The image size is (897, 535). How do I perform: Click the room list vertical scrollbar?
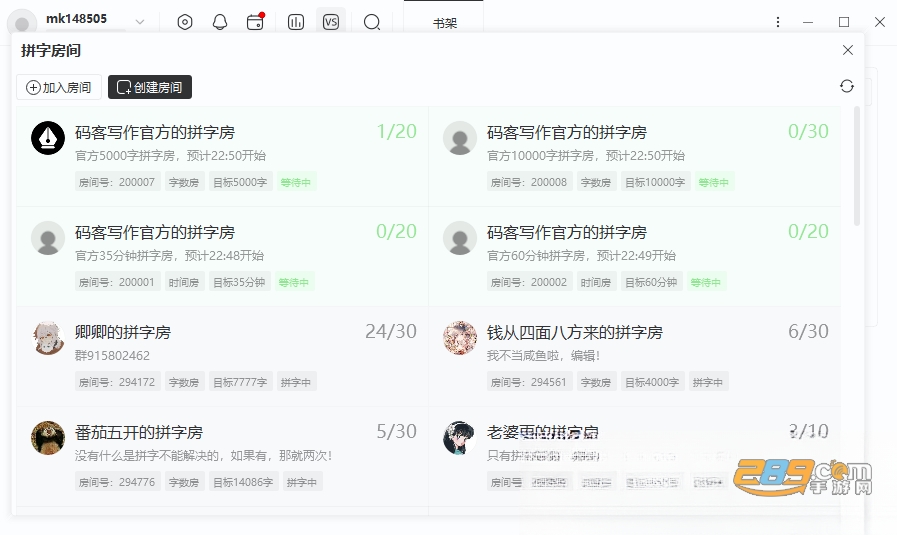(x=856, y=166)
